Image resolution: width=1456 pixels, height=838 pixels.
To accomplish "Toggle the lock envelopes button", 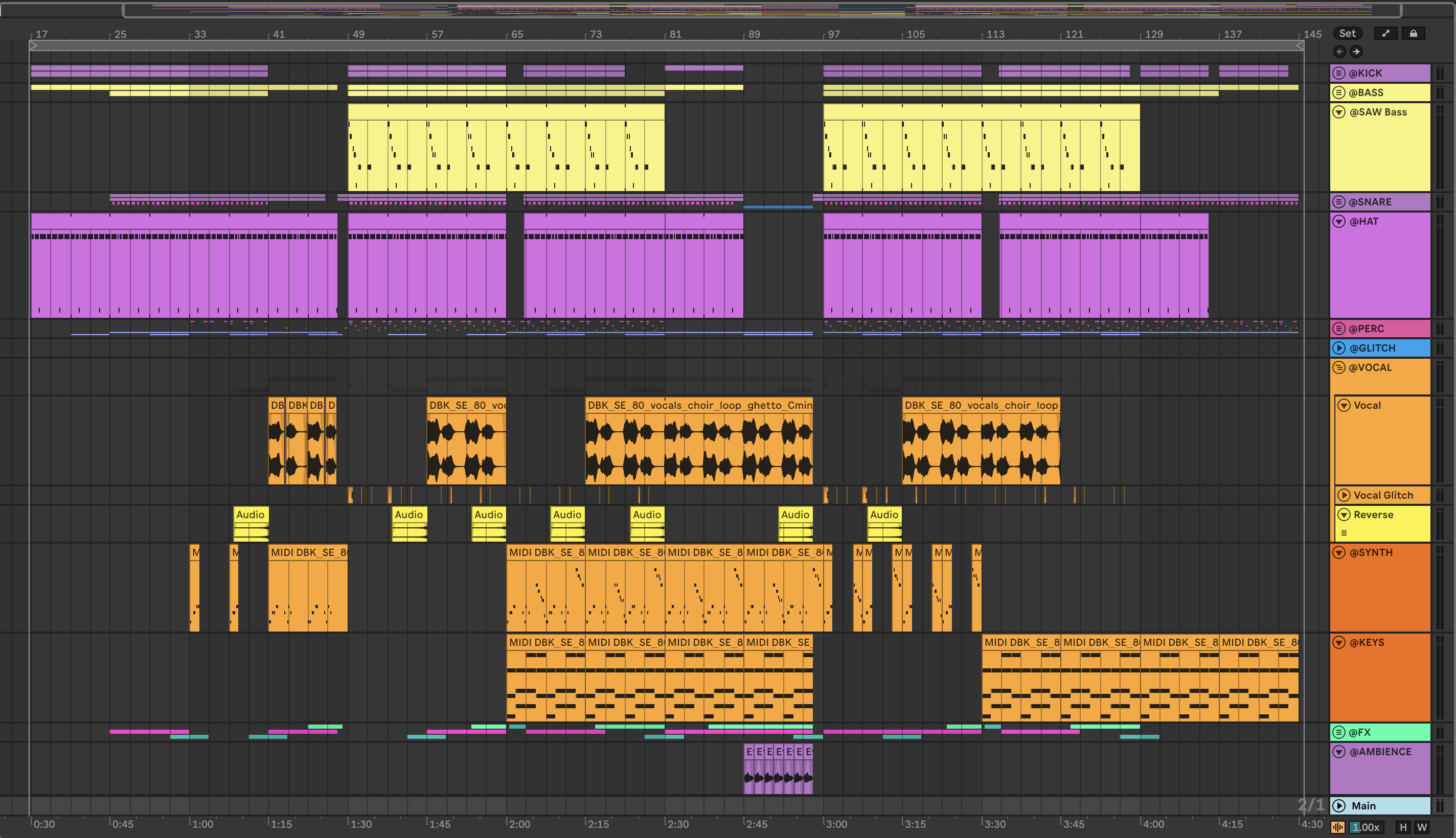I will tap(1414, 33).
